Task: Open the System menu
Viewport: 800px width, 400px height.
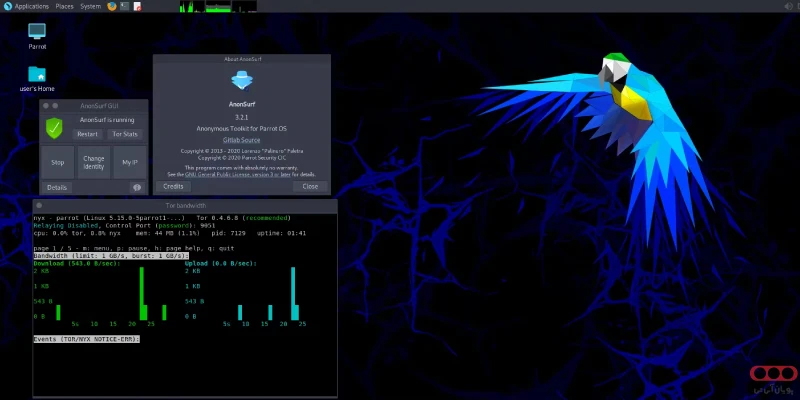Action: 90,7
